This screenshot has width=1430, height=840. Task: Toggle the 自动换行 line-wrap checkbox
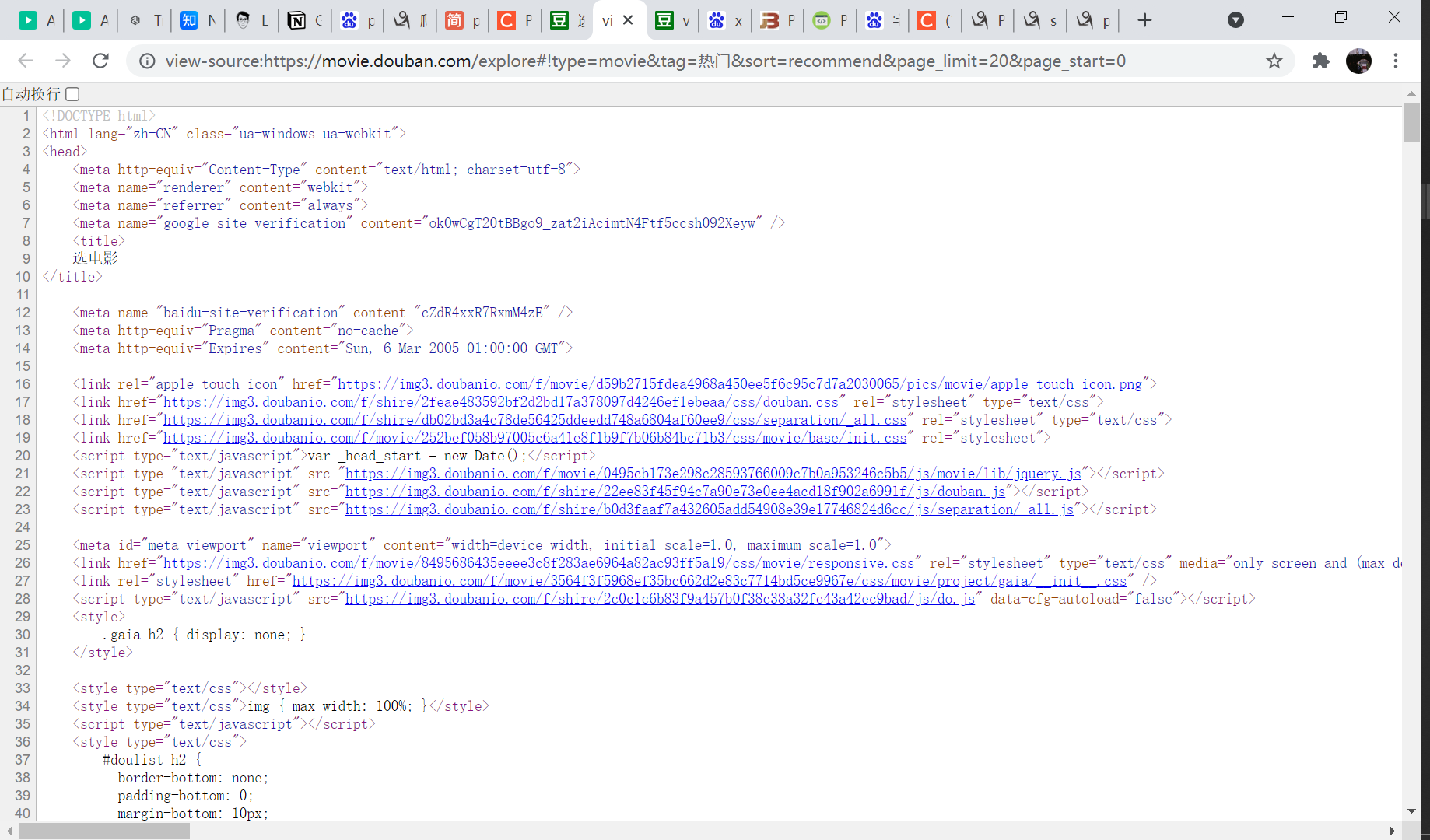pyautogui.click(x=72, y=94)
